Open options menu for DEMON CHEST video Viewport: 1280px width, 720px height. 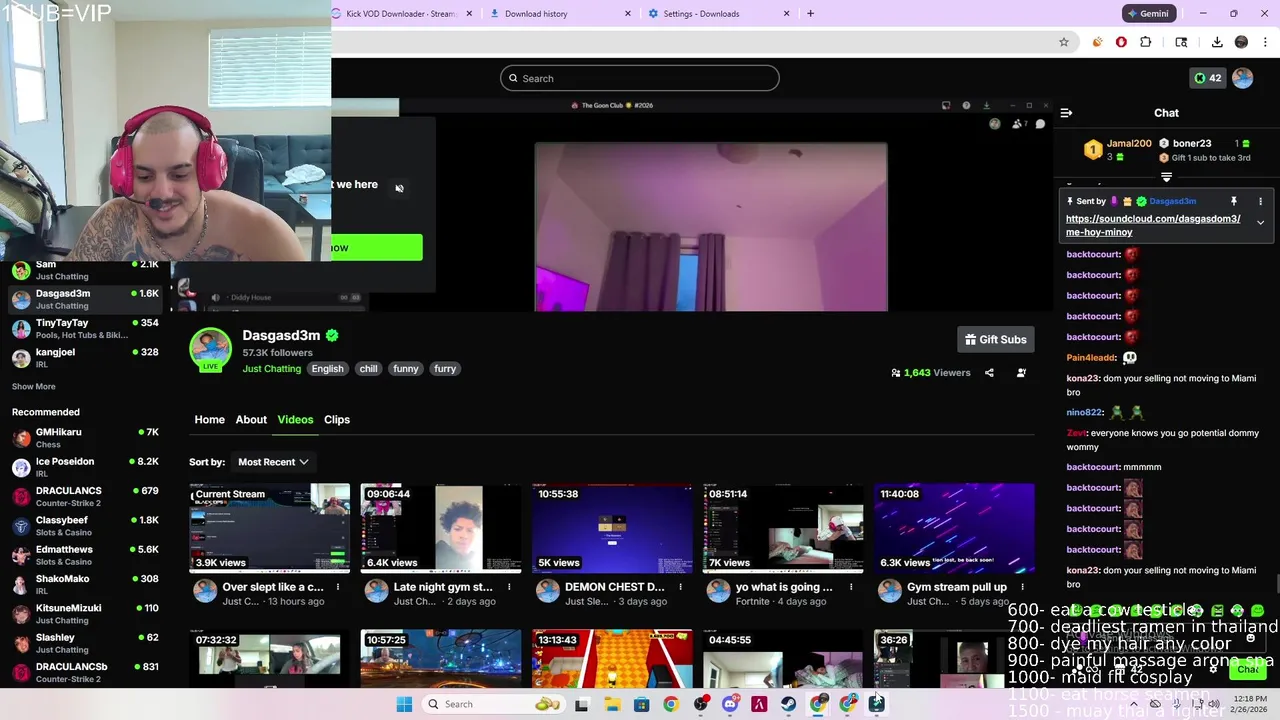coord(680,587)
